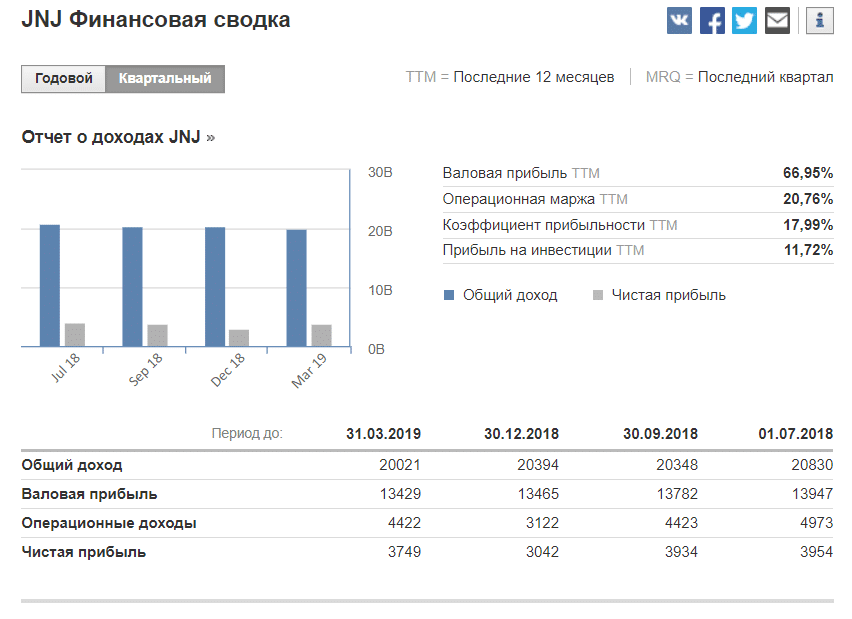Click net income value 3934
The height and width of the screenshot is (619, 852).
(681, 552)
